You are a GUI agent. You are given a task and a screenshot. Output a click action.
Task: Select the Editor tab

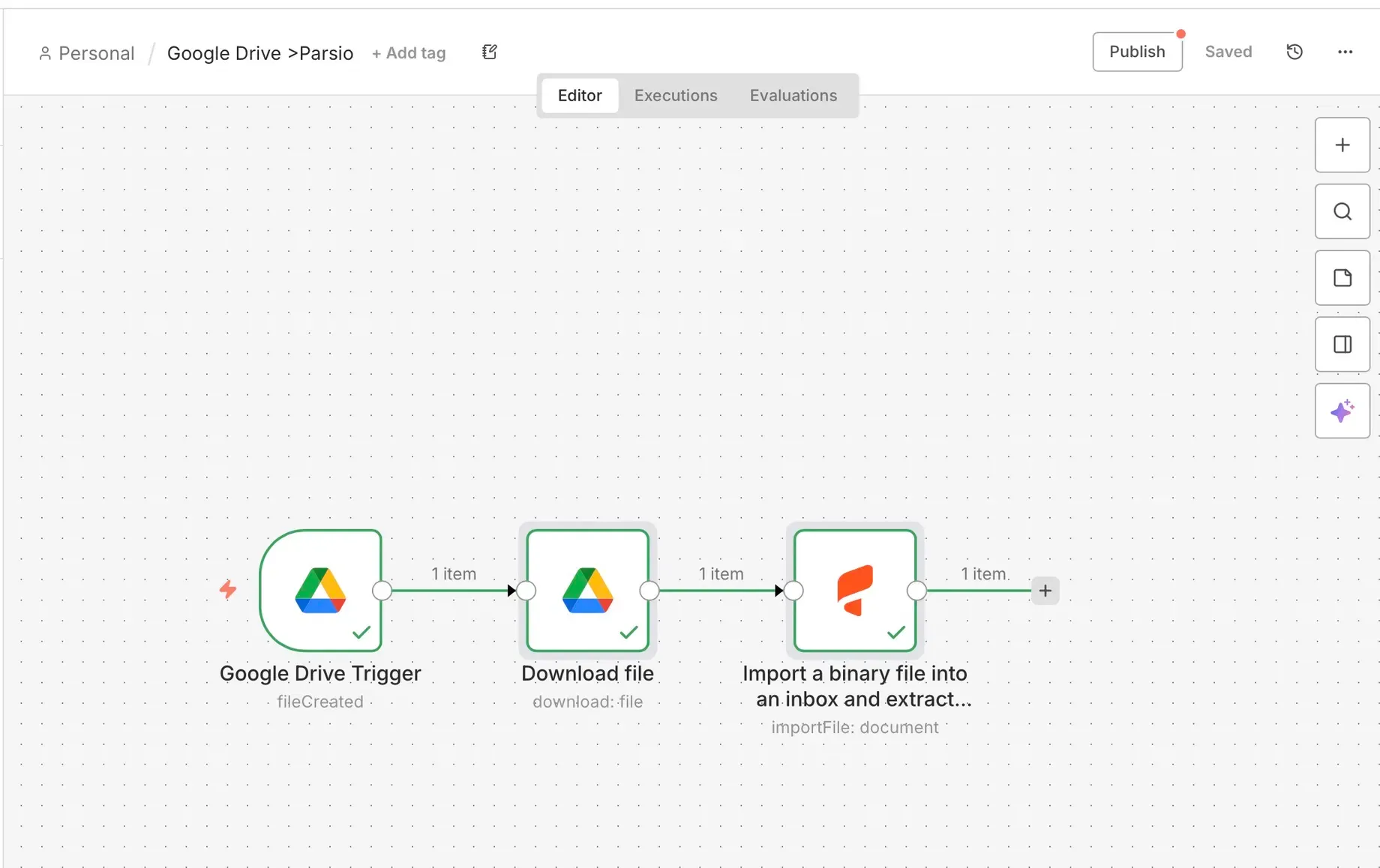tap(579, 95)
